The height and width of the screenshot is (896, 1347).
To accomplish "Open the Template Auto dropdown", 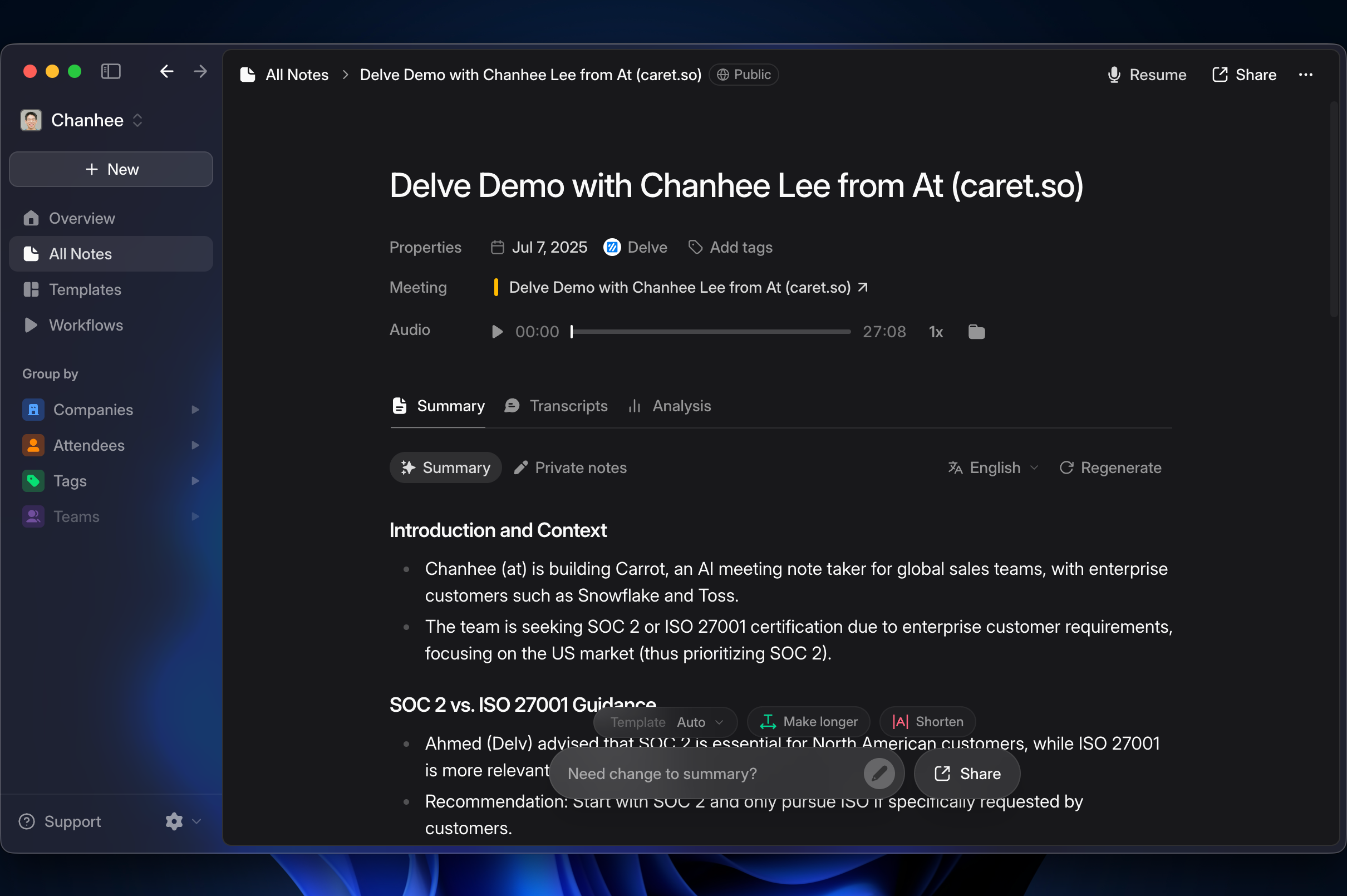I will pyautogui.click(x=666, y=722).
